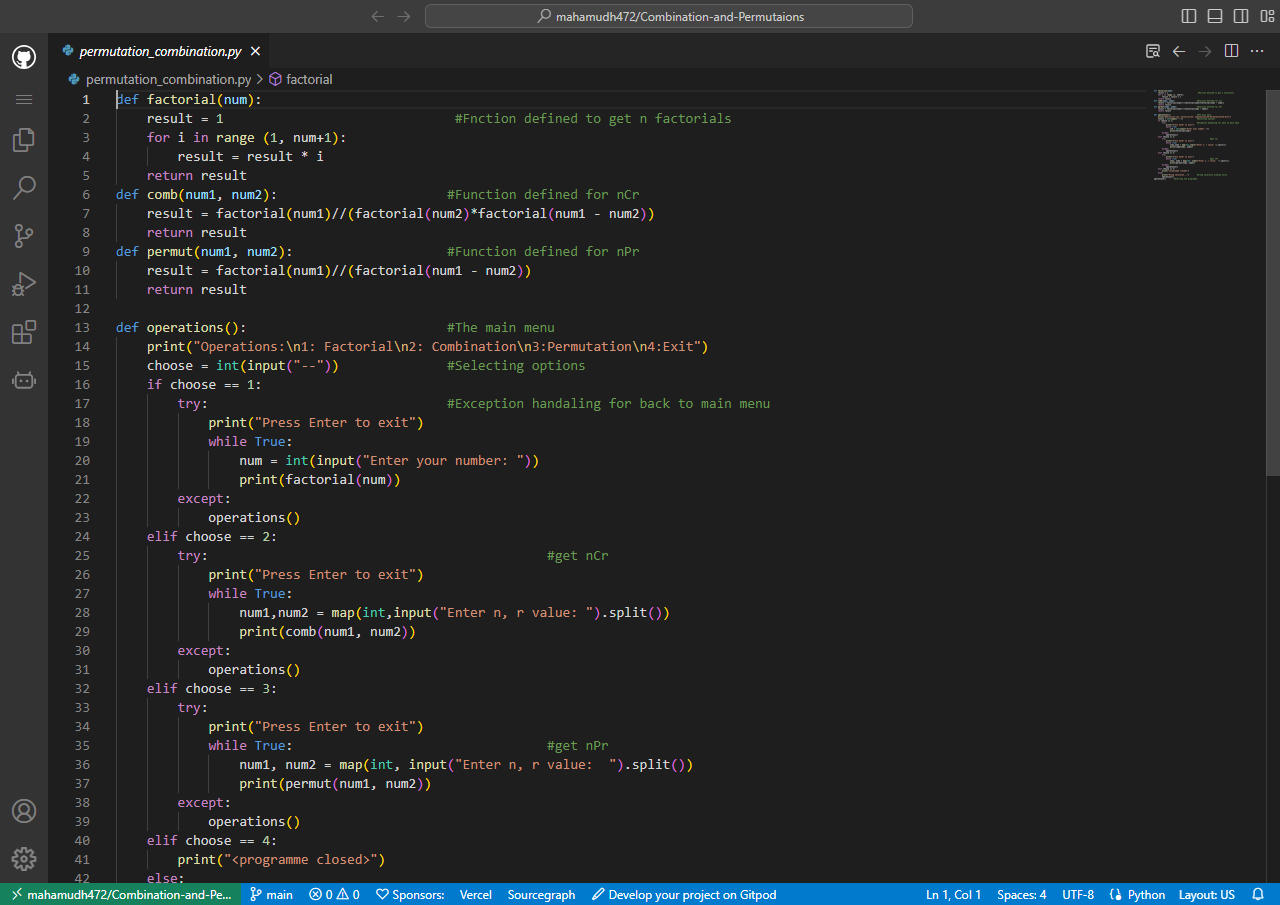Click the open changes icon in editor toolbar
Image resolution: width=1280 pixels, height=905 pixels.
1153,51
